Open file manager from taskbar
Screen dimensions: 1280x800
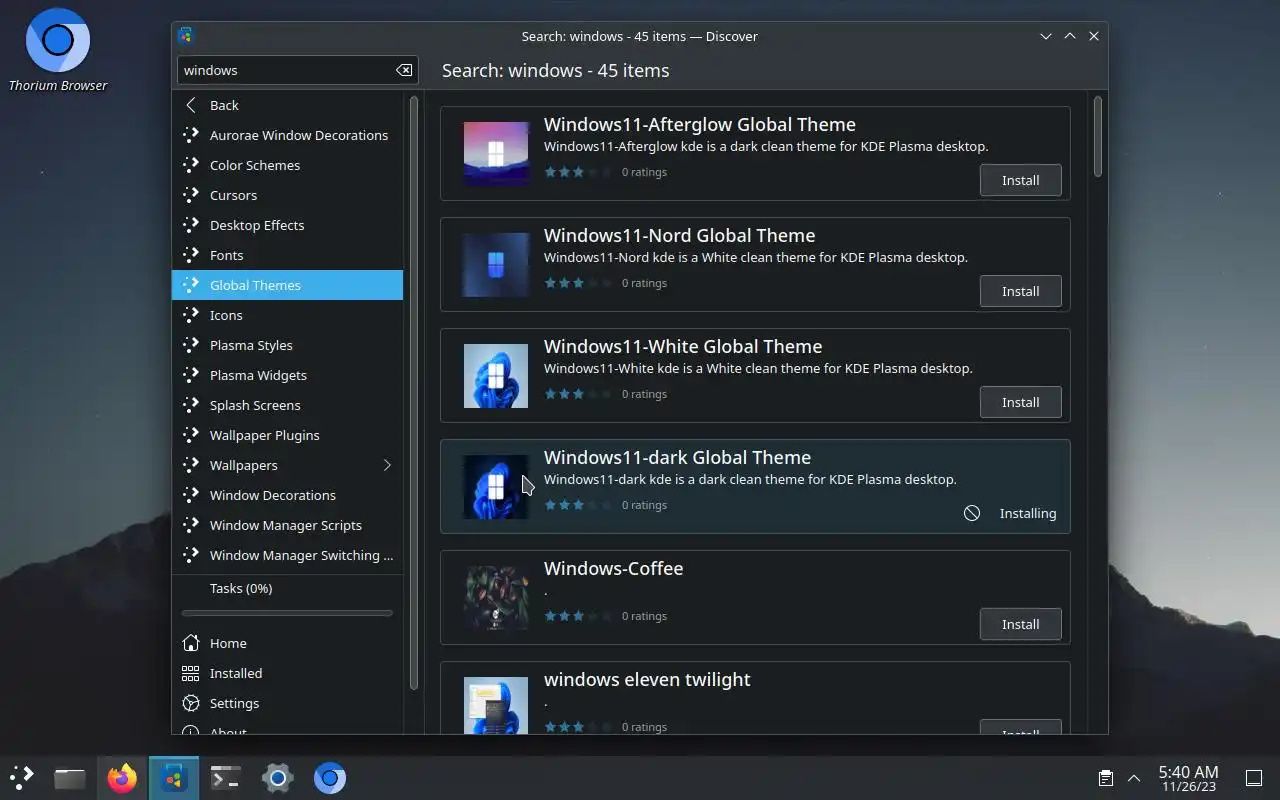(x=70, y=777)
